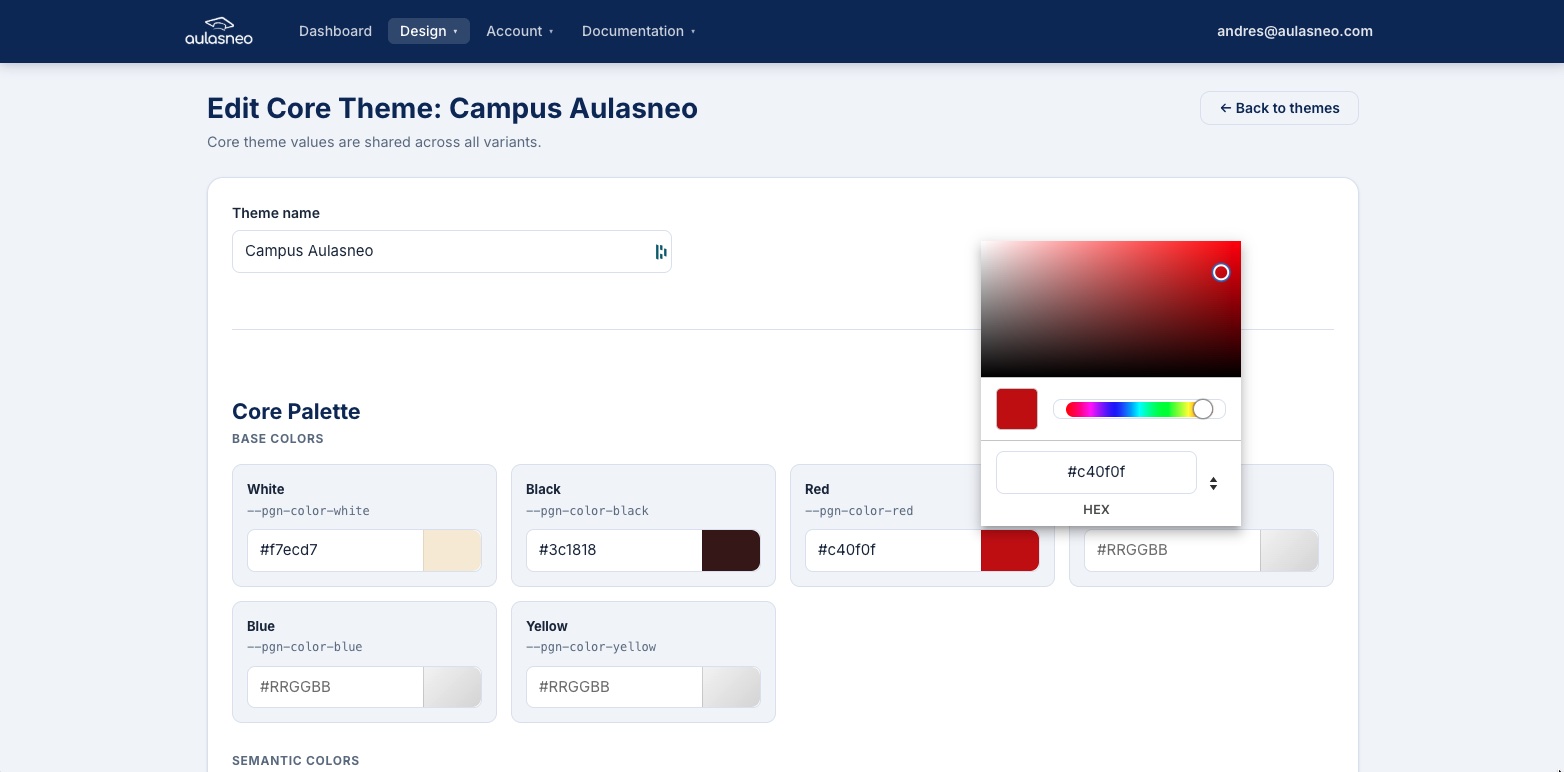
Task: Click the Red color swatch
Action: 1010,550
